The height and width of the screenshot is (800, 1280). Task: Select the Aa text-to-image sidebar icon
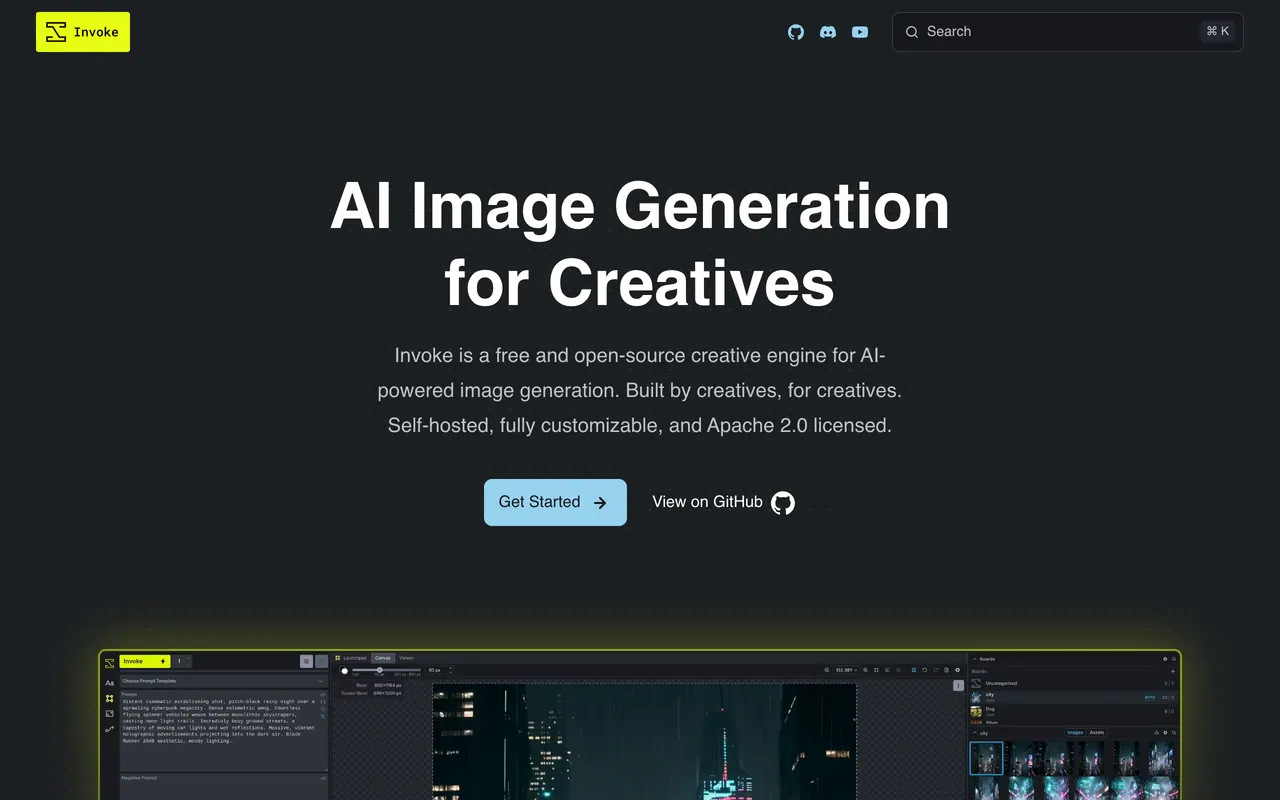pos(109,683)
